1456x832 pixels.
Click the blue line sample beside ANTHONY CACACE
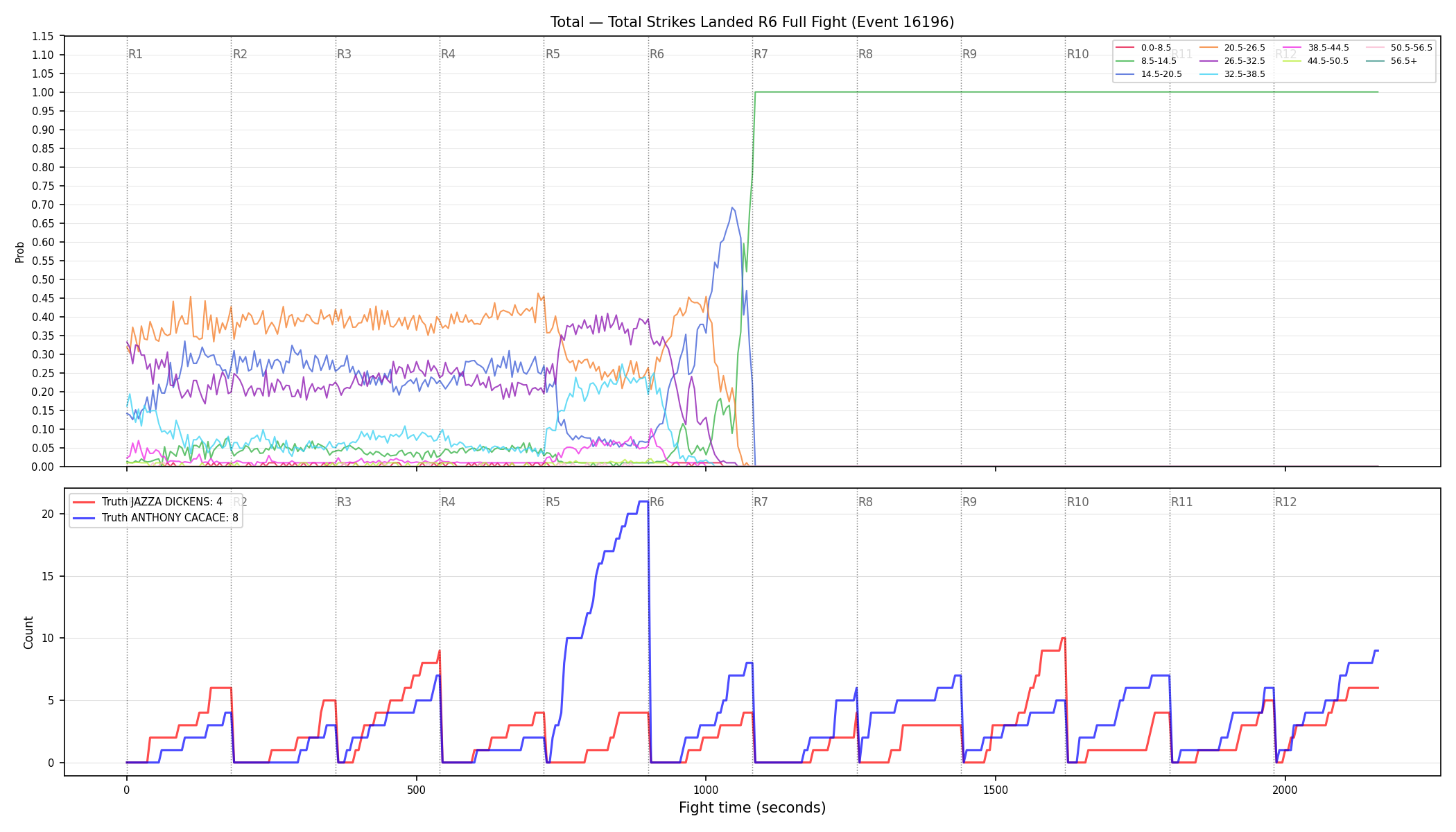84,518
